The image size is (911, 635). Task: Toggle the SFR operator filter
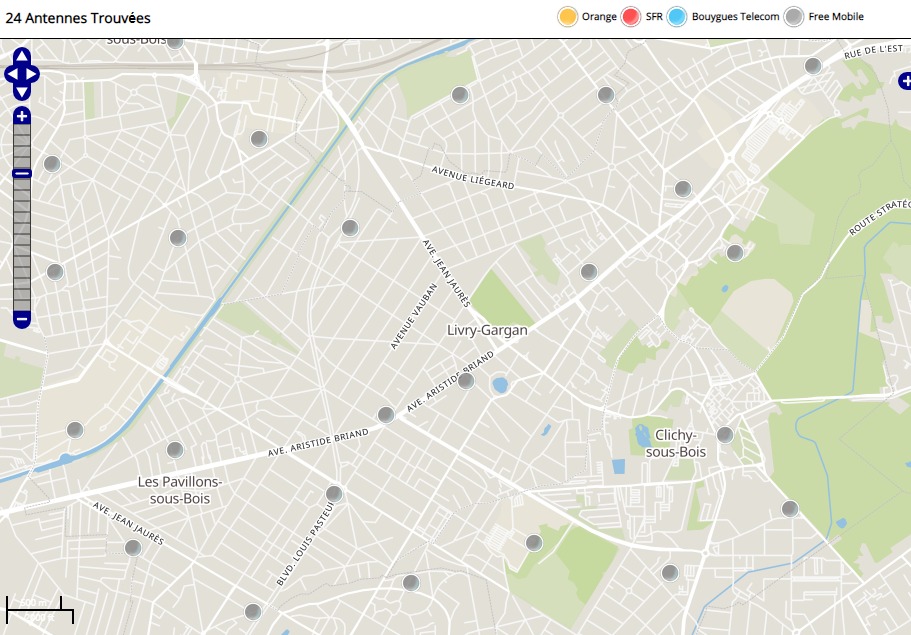(631, 17)
